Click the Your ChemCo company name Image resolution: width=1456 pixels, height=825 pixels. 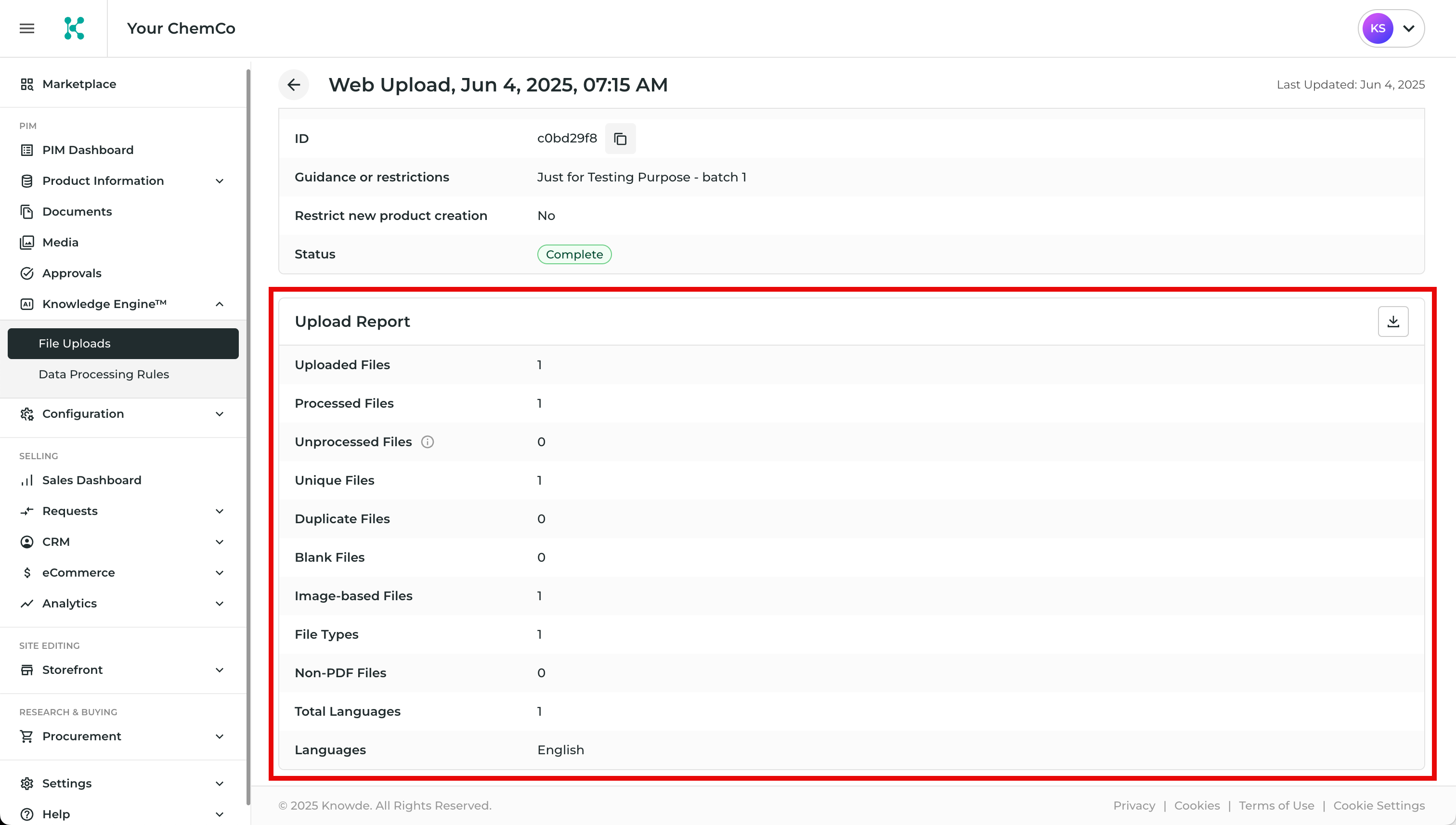[181, 28]
